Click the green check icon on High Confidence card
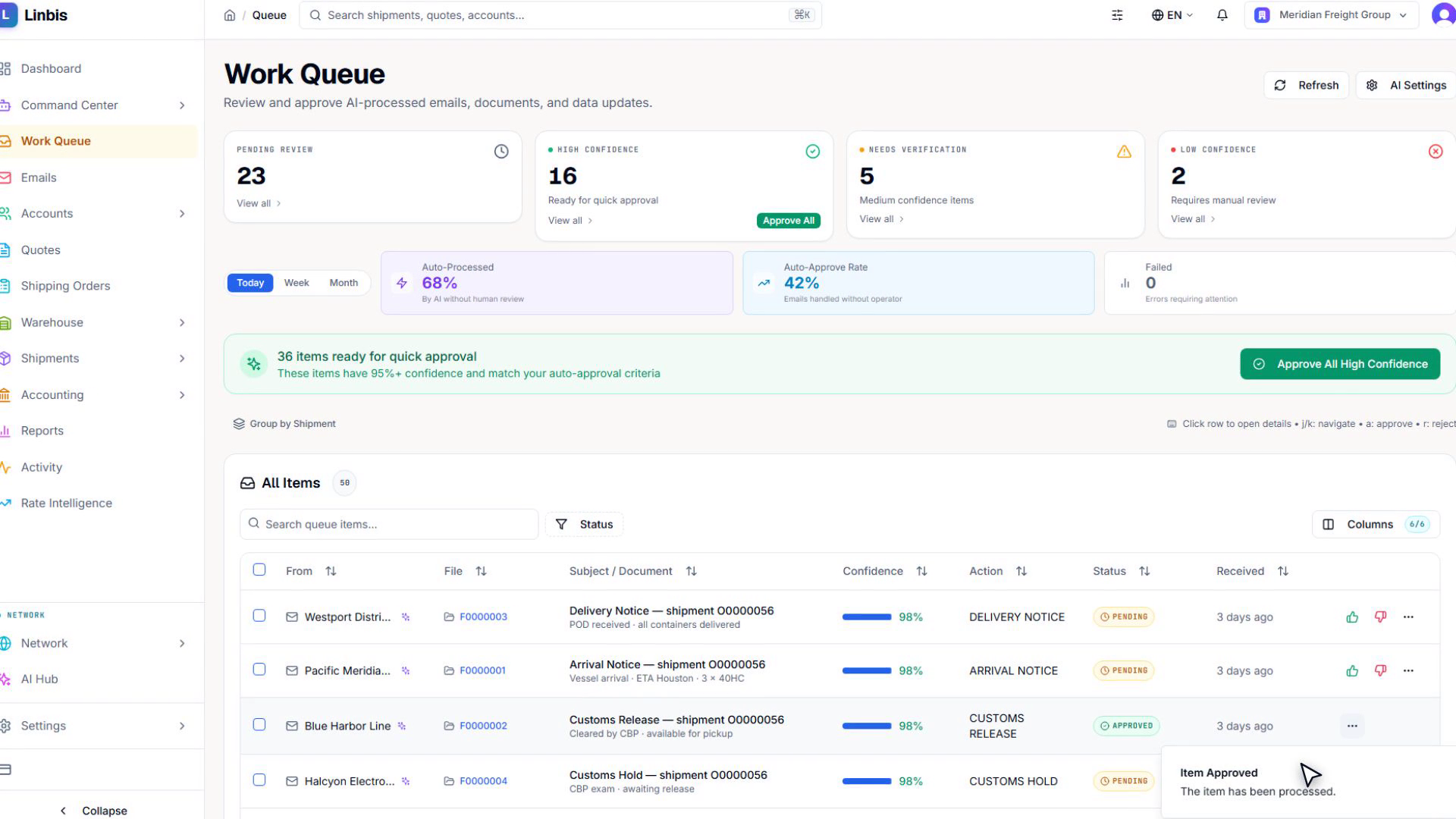 (x=812, y=152)
